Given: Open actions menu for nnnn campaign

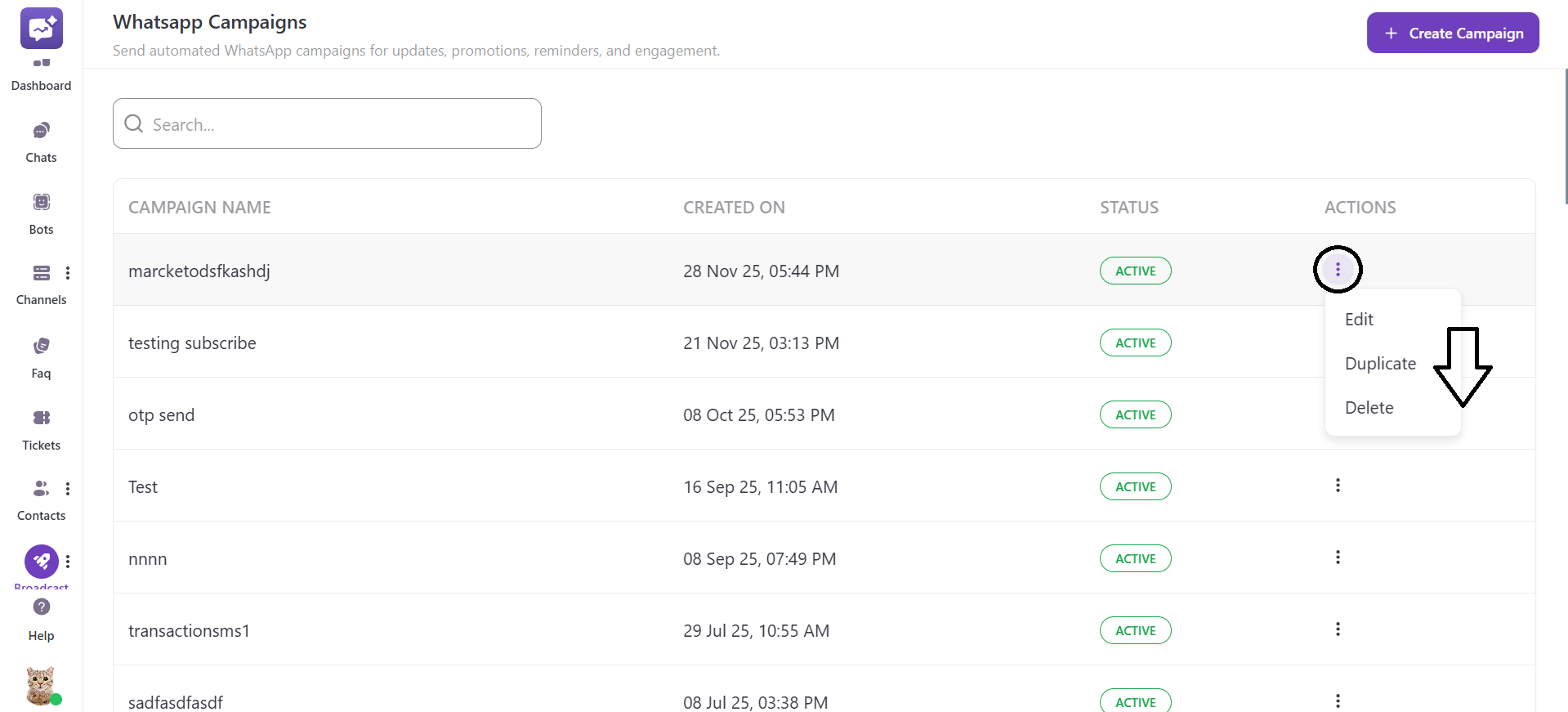Looking at the screenshot, I should [x=1338, y=558].
